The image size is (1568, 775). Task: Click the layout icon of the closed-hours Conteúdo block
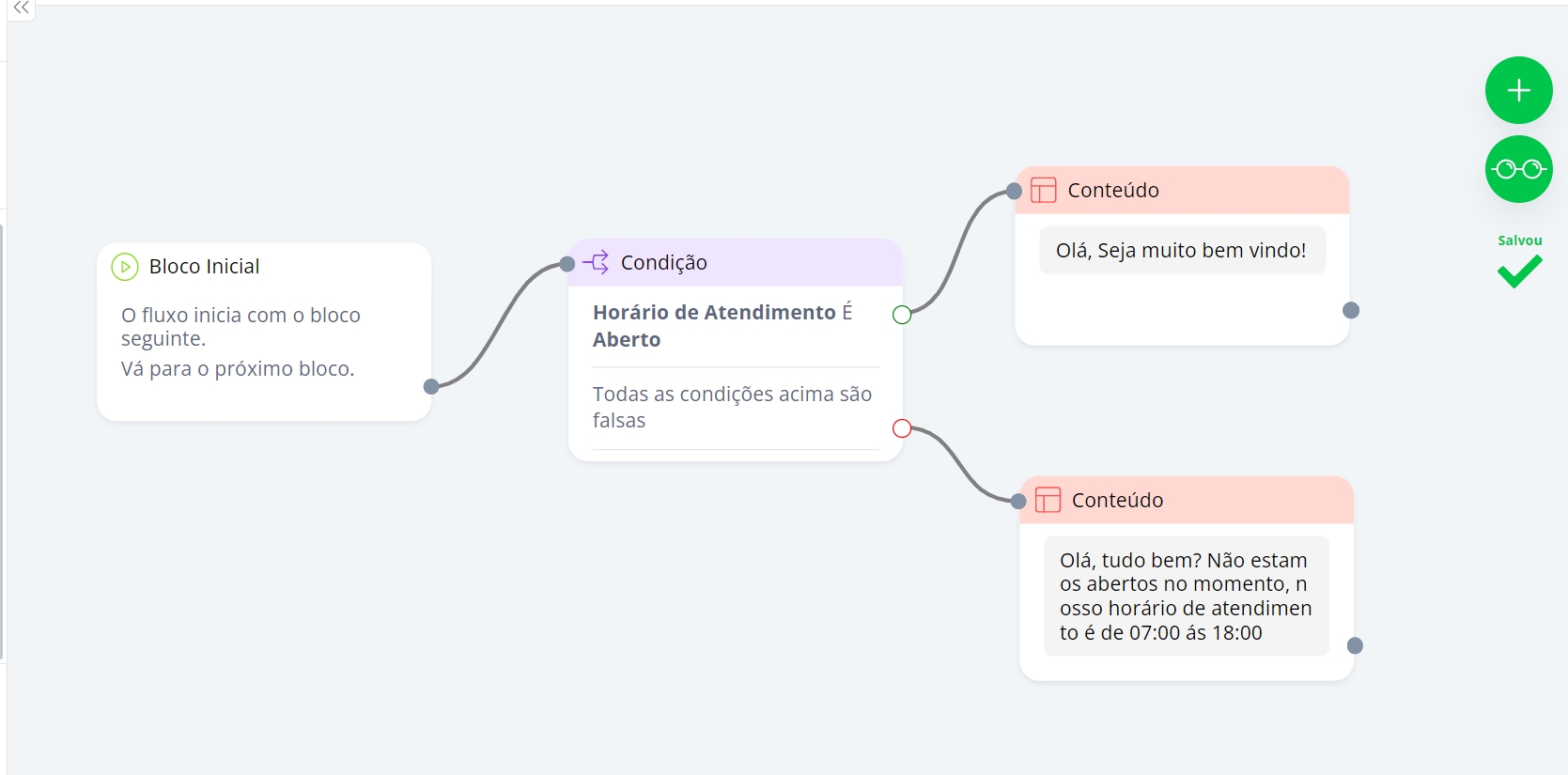coord(1048,500)
